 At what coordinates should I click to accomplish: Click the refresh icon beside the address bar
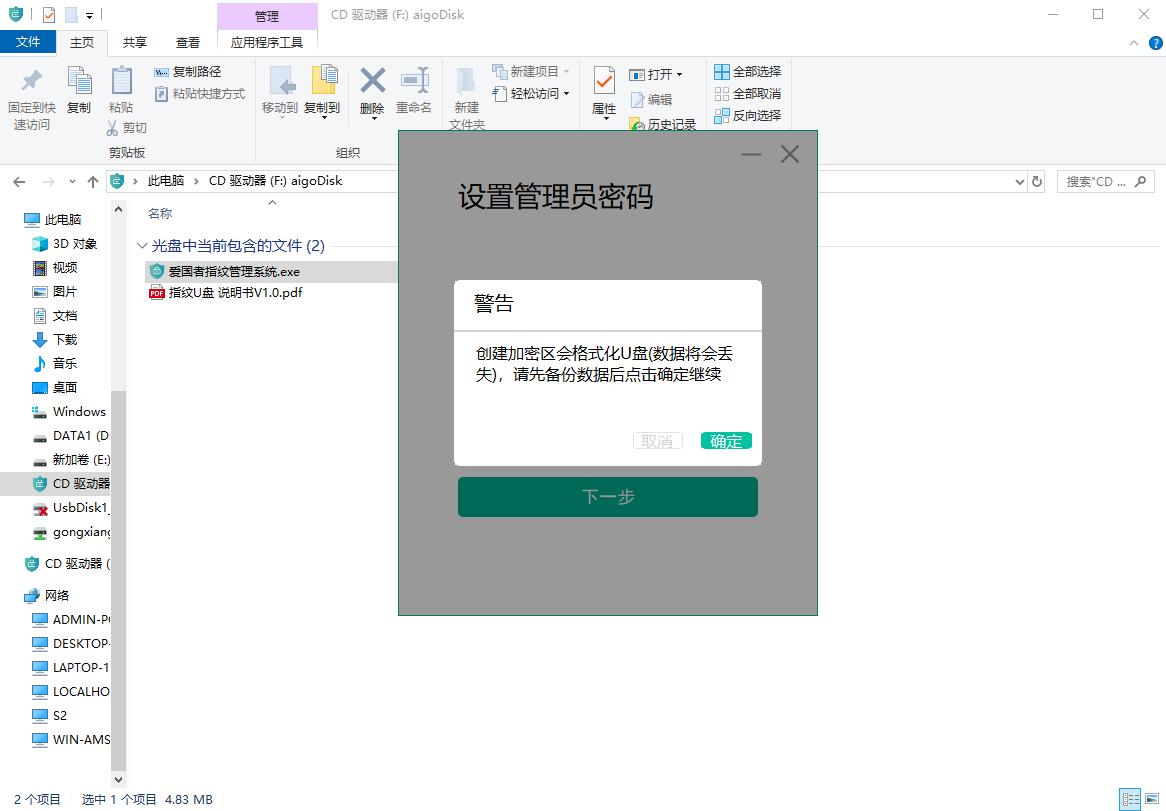[1037, 181]
